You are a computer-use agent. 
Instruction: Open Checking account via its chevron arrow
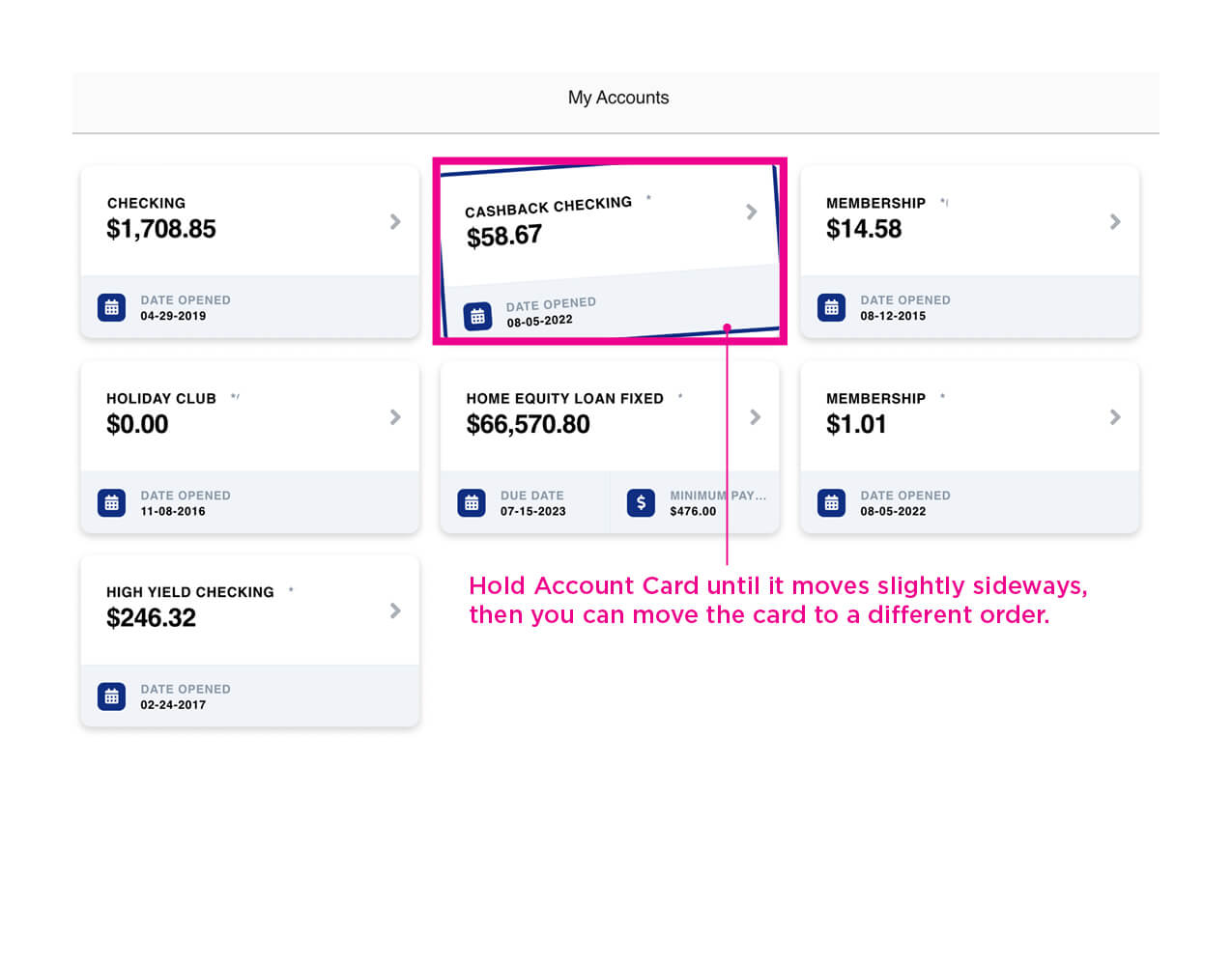pyautogui.click(x=395, y=221)
